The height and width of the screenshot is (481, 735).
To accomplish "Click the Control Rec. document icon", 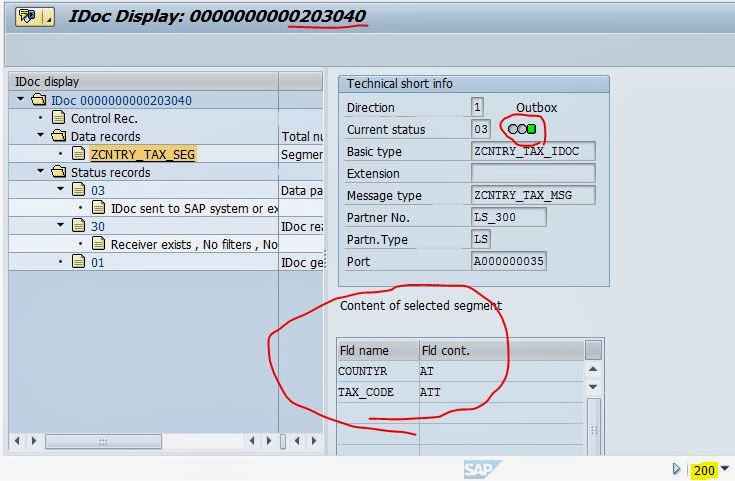I will 58,118.
